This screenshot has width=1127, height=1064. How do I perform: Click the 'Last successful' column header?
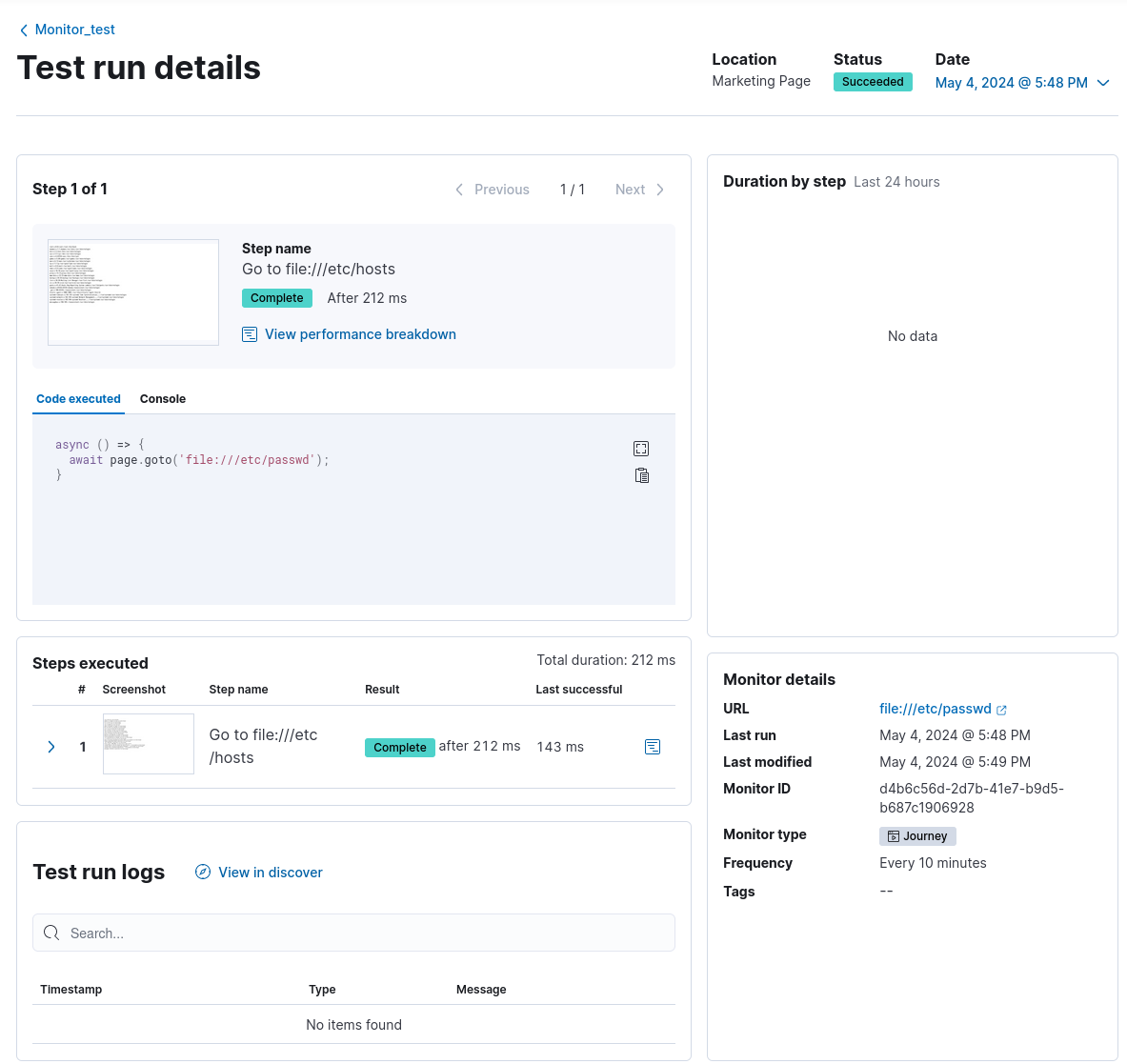coord(578,690)
